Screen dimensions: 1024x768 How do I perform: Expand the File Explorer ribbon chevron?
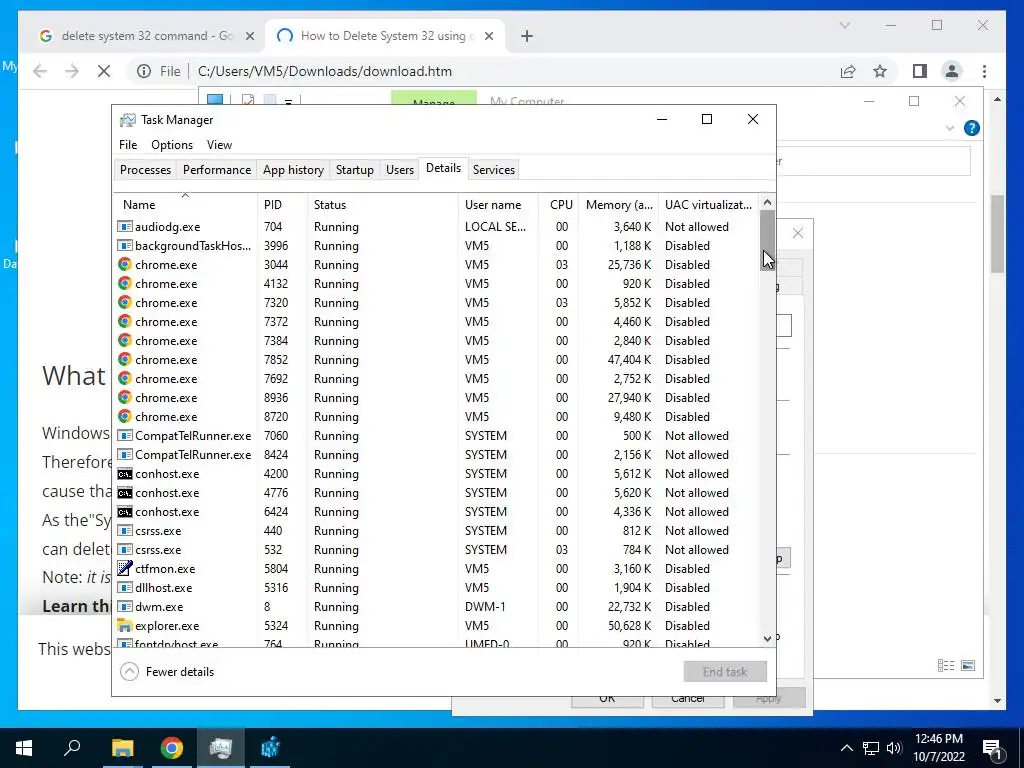[950, 128]
